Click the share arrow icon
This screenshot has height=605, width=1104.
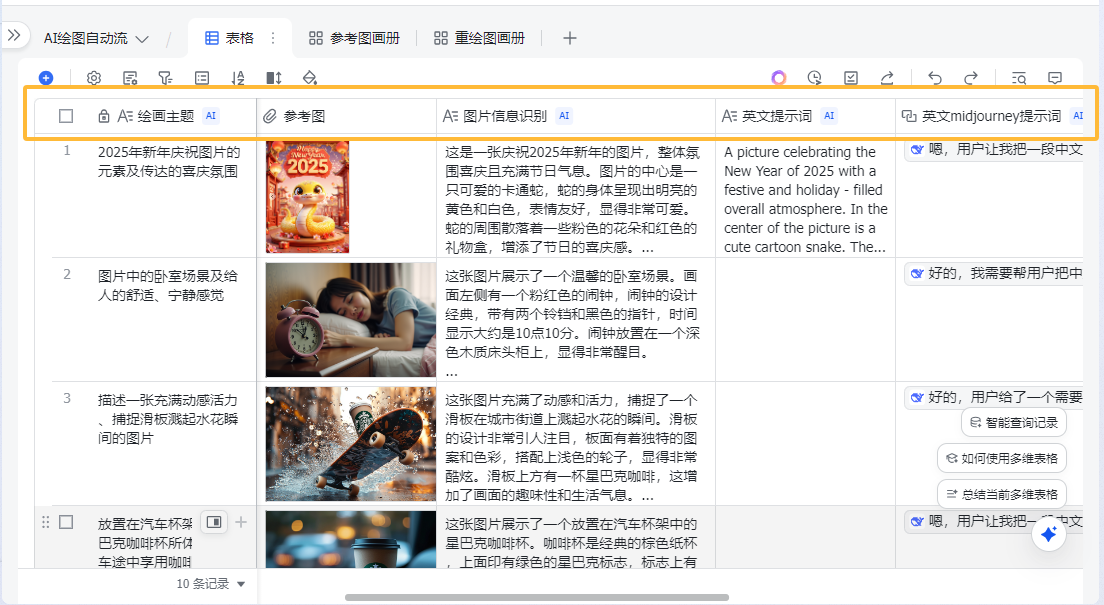887,78
